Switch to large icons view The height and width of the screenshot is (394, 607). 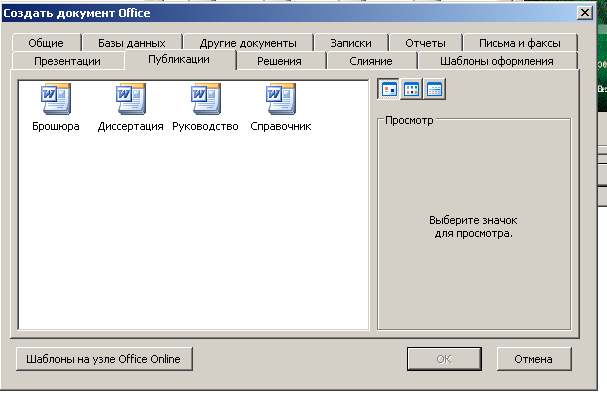click(x=388, y=89)
